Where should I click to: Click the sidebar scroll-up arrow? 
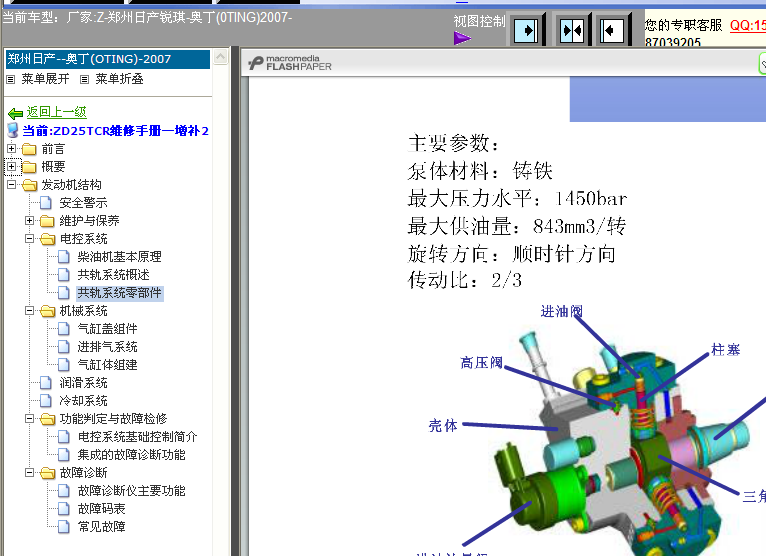pos(221,57)
